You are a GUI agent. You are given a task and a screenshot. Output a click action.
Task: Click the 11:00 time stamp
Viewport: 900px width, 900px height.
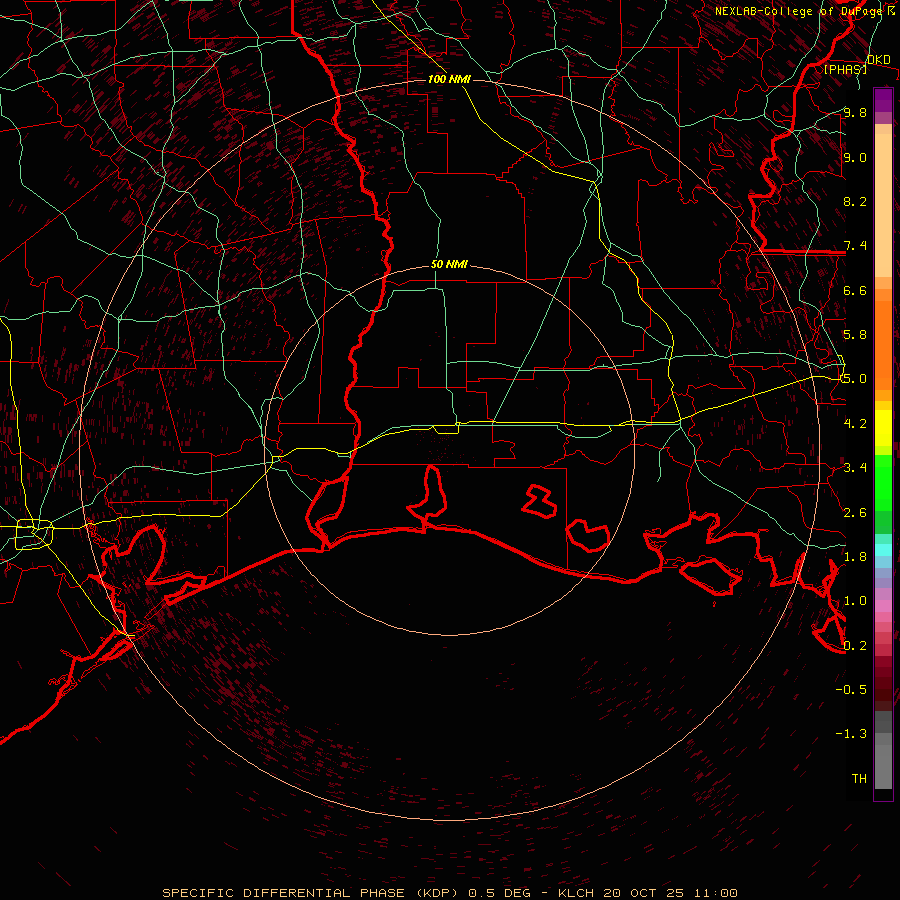tap(714, 893)
